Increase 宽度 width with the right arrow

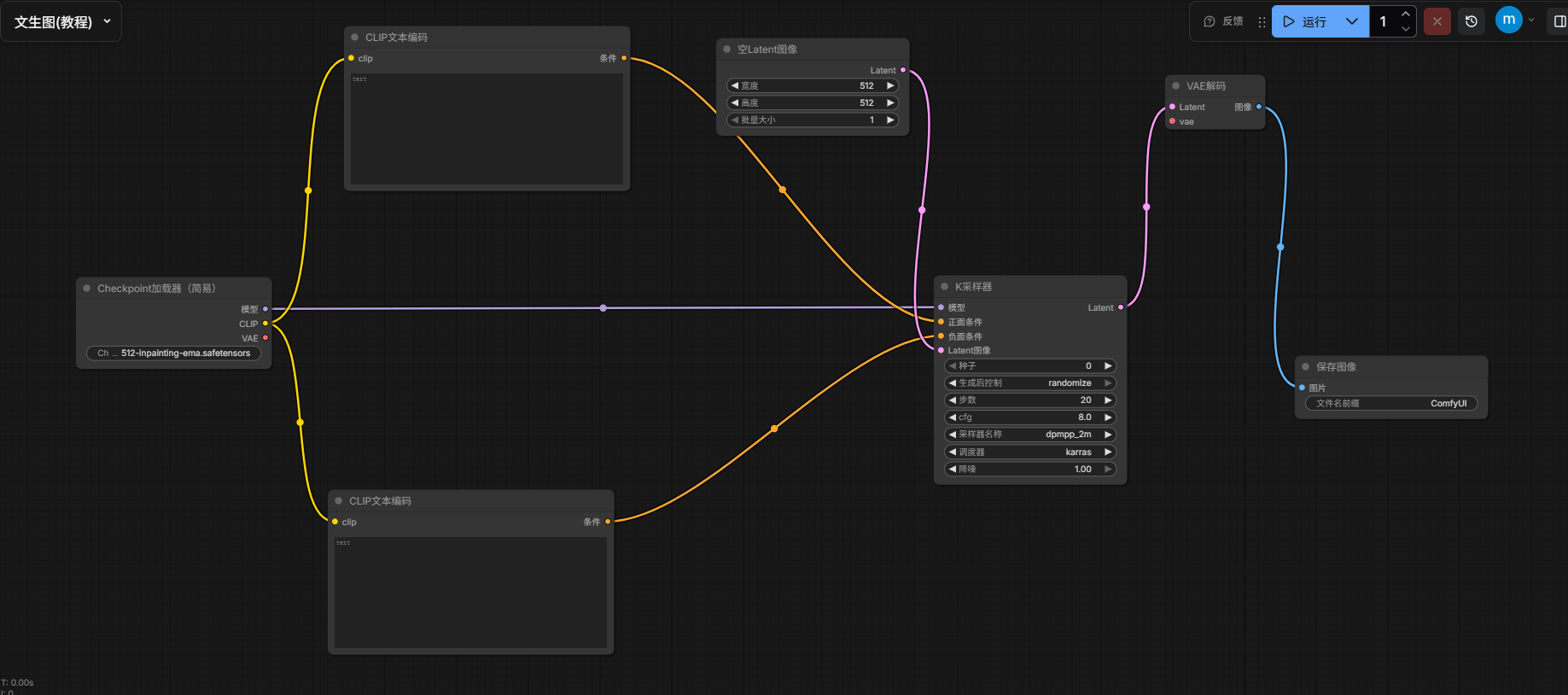[x=890, y=85]
